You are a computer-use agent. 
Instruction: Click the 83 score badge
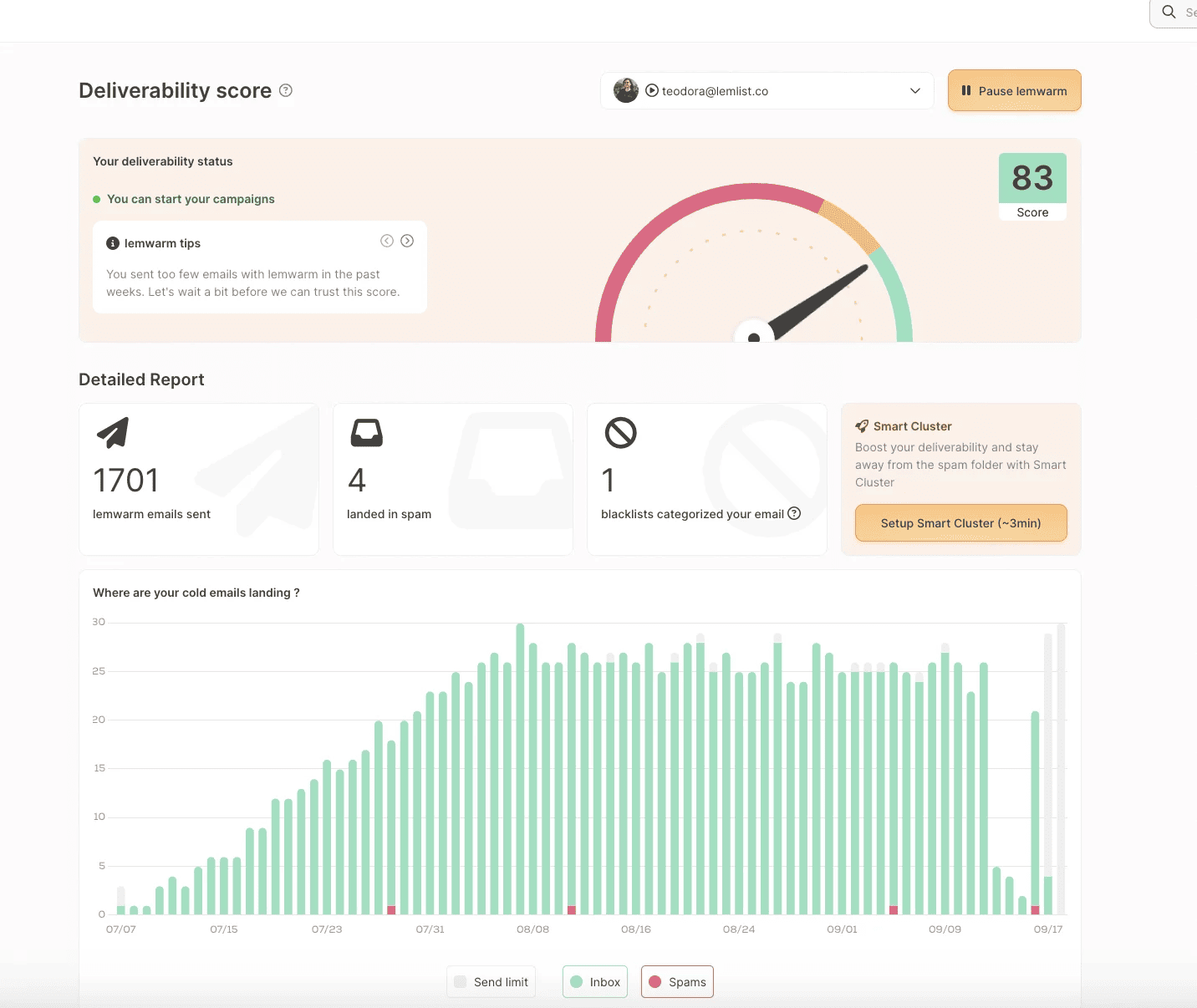(x=1032, y=186)
